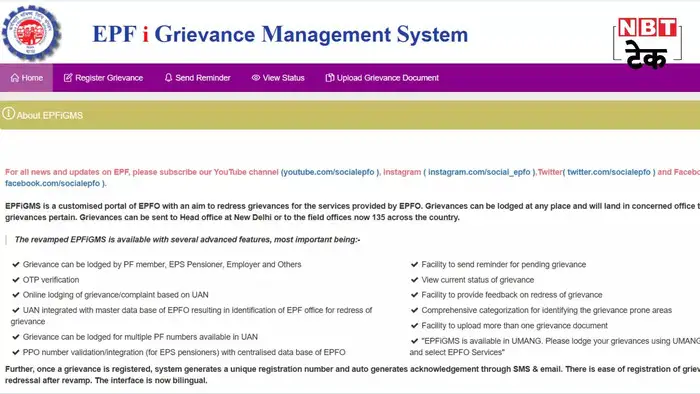Select the Send Reminder menu item
This screenshot has width=700, height=394.
pyautogui.click(x=197, y=78)
